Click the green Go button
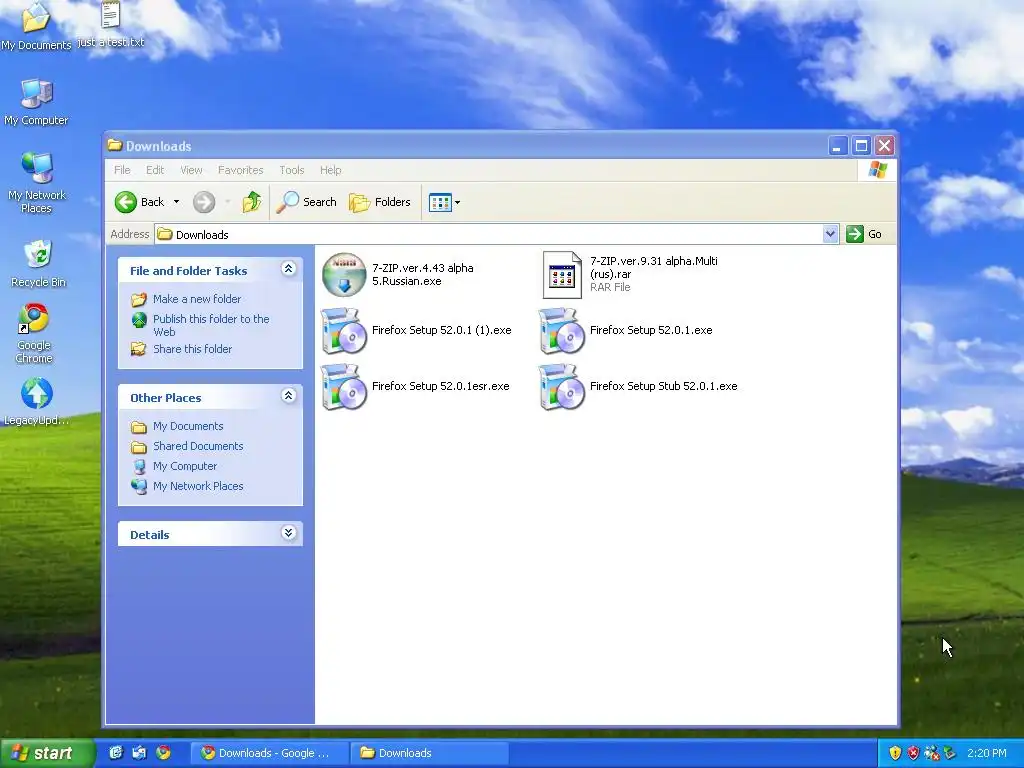This screenshot has height=768, width=1024. point(864,234)
